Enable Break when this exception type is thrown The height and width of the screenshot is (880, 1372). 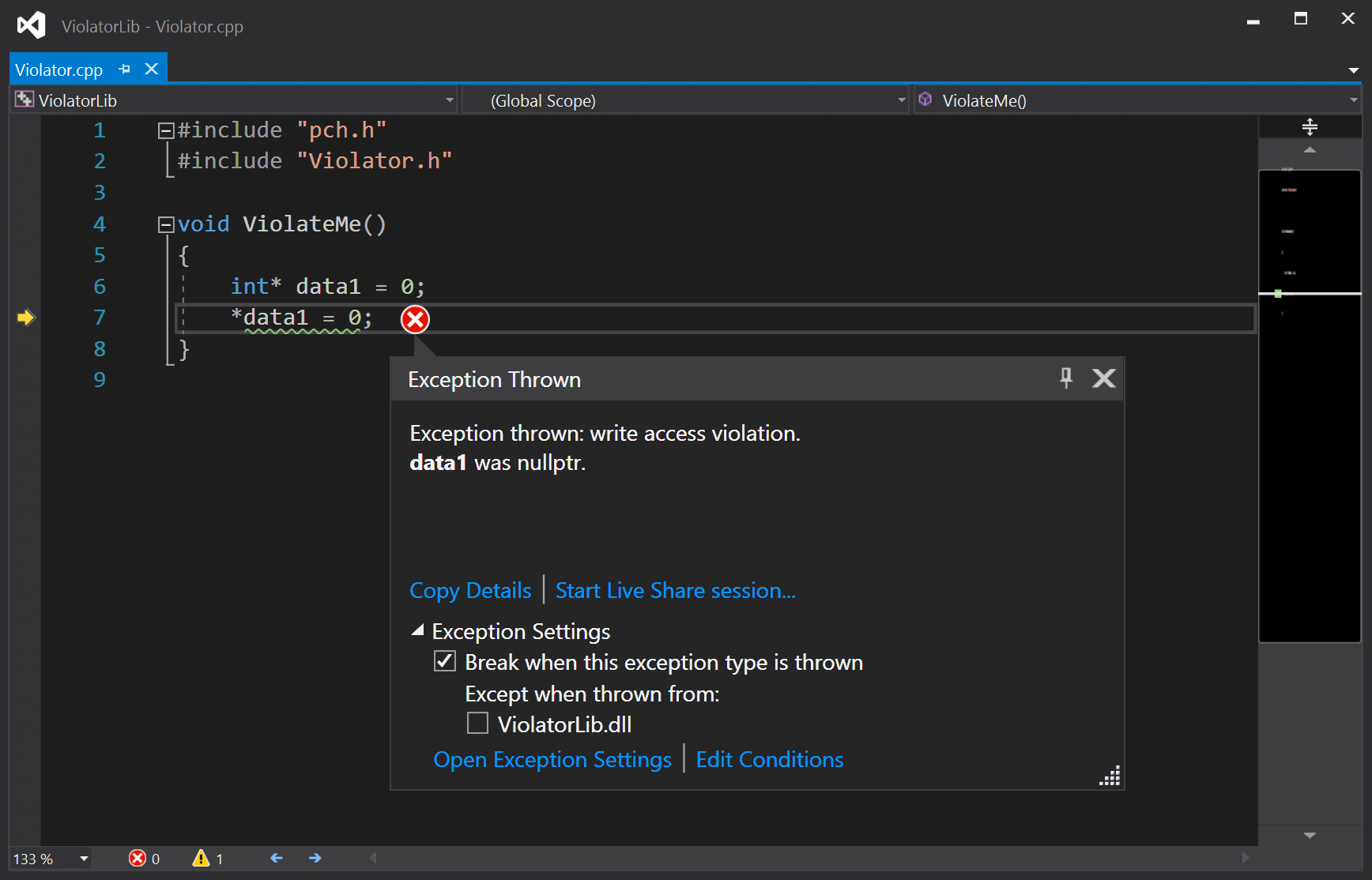444,661
